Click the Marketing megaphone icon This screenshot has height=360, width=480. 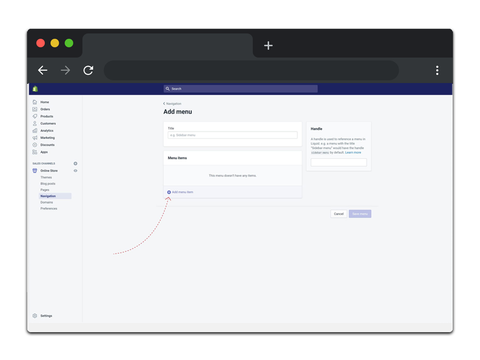tap(35, 138)
